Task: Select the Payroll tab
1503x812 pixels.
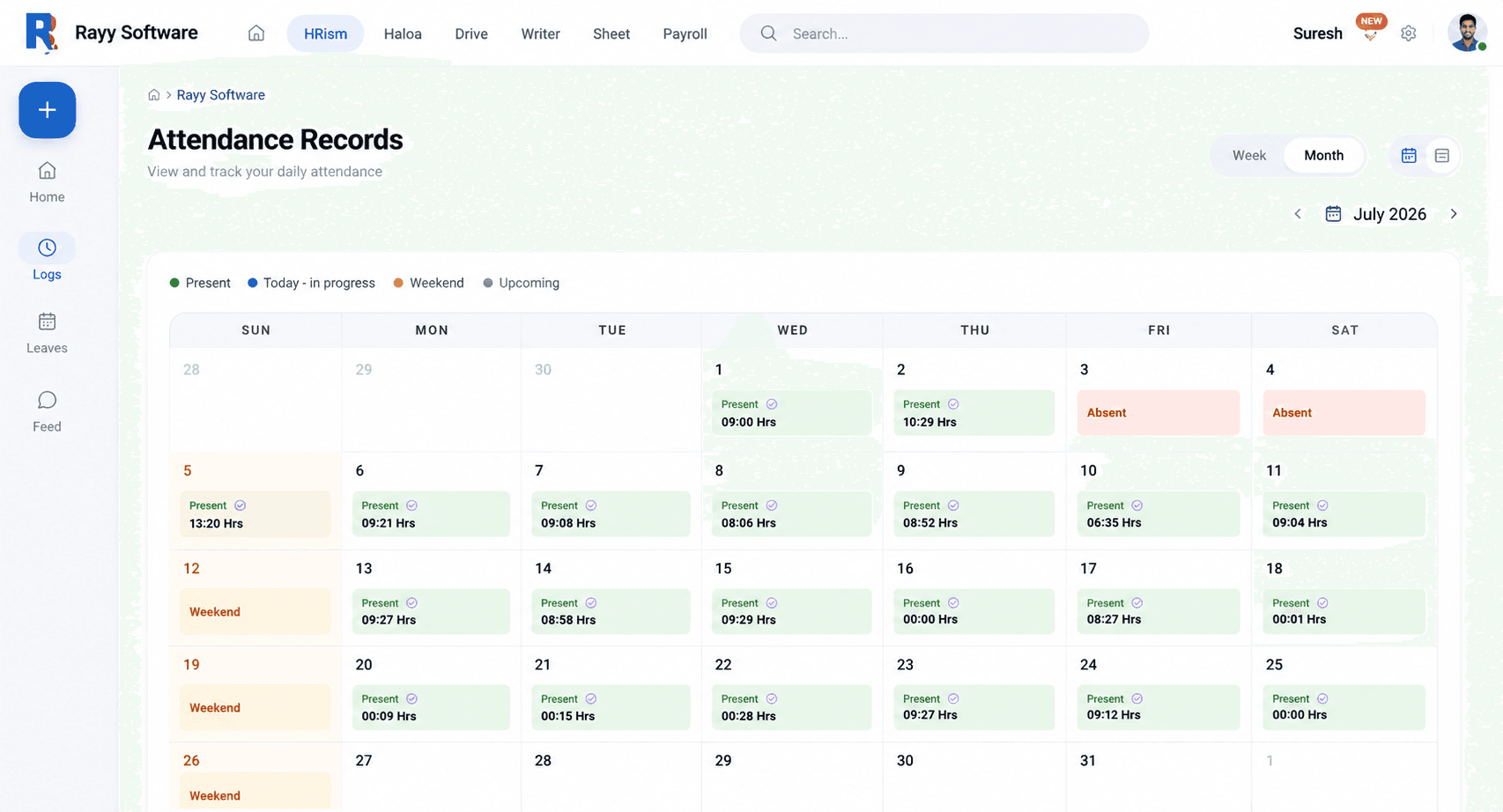Action: coord(685,33)
